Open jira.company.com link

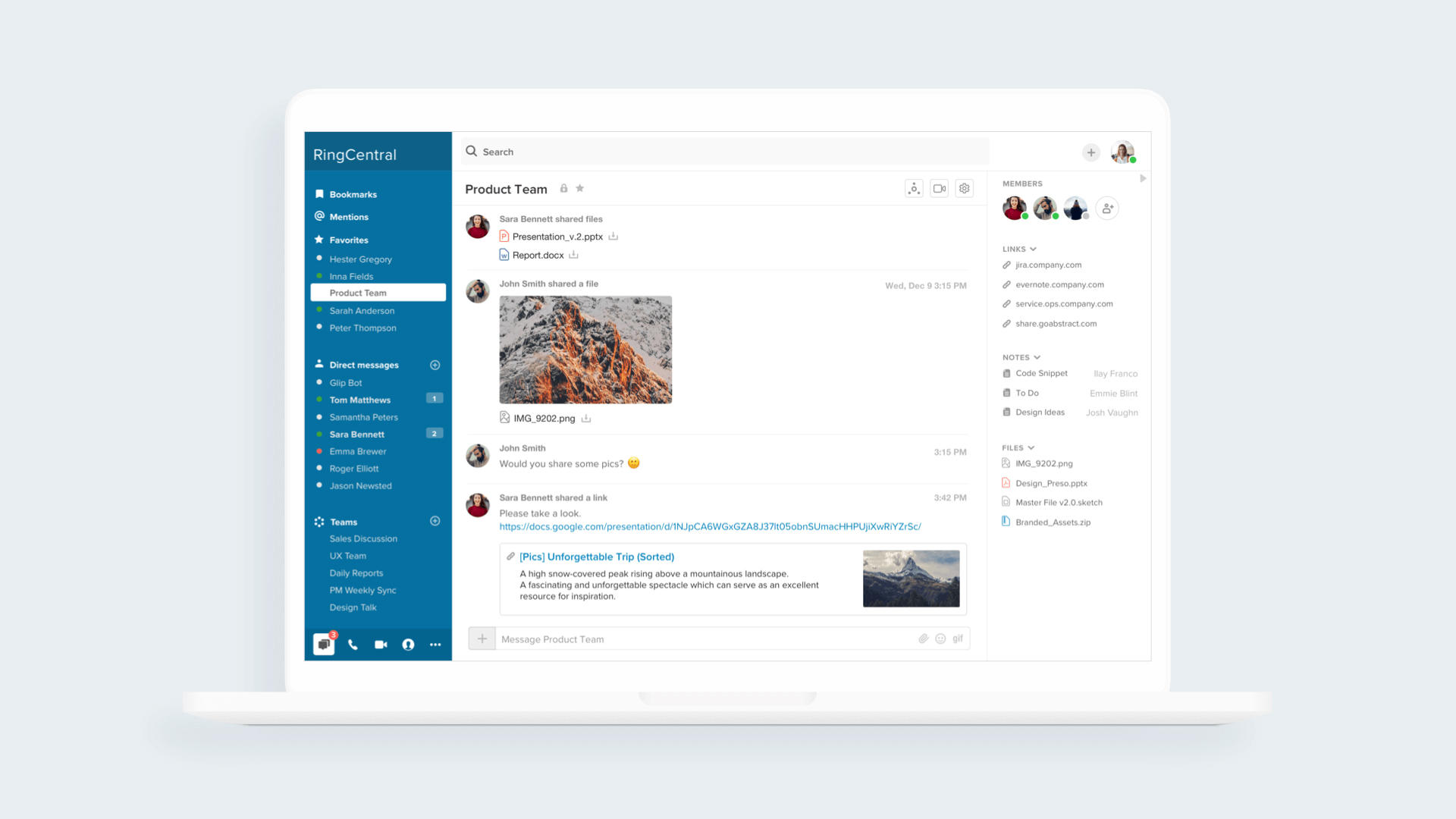pyautogui.click(x=1048, y=265)
